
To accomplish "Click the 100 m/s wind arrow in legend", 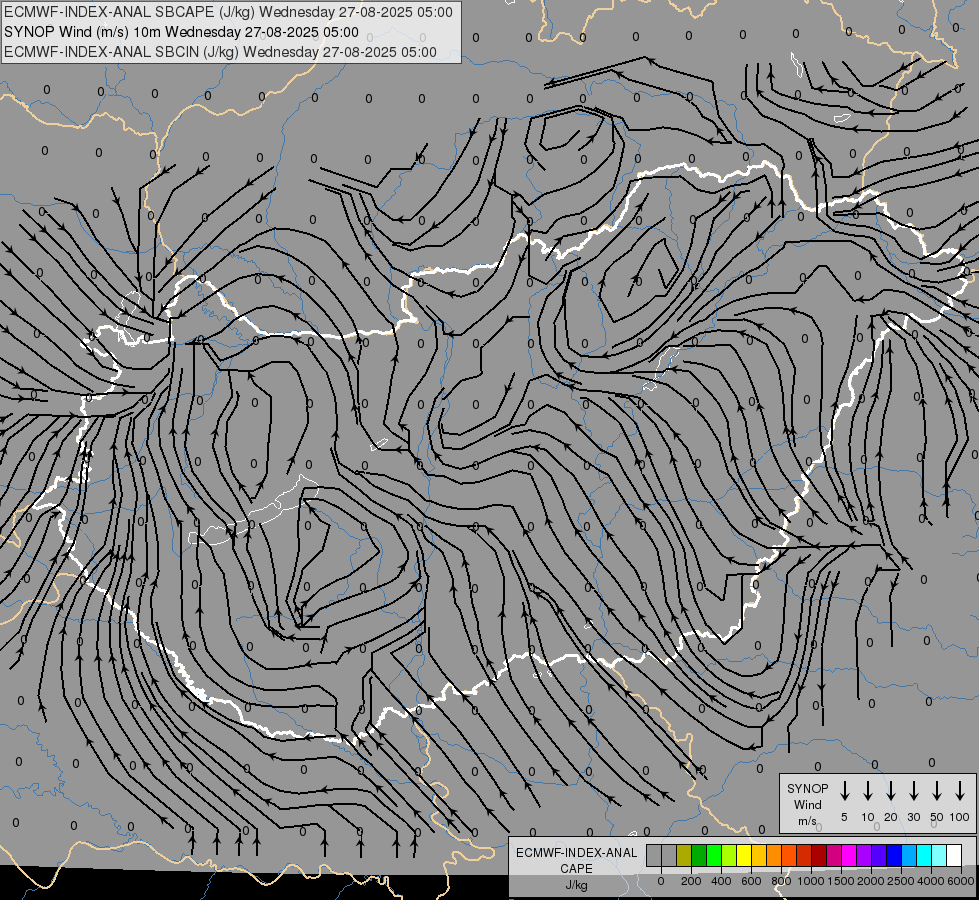I will [960, 791].
